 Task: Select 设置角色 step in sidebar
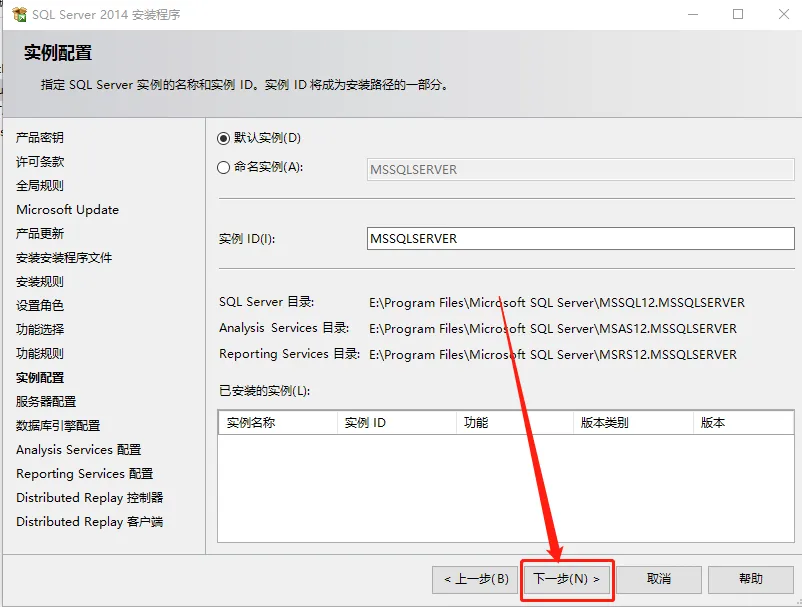pyautogui.click(x=40, y=306)
